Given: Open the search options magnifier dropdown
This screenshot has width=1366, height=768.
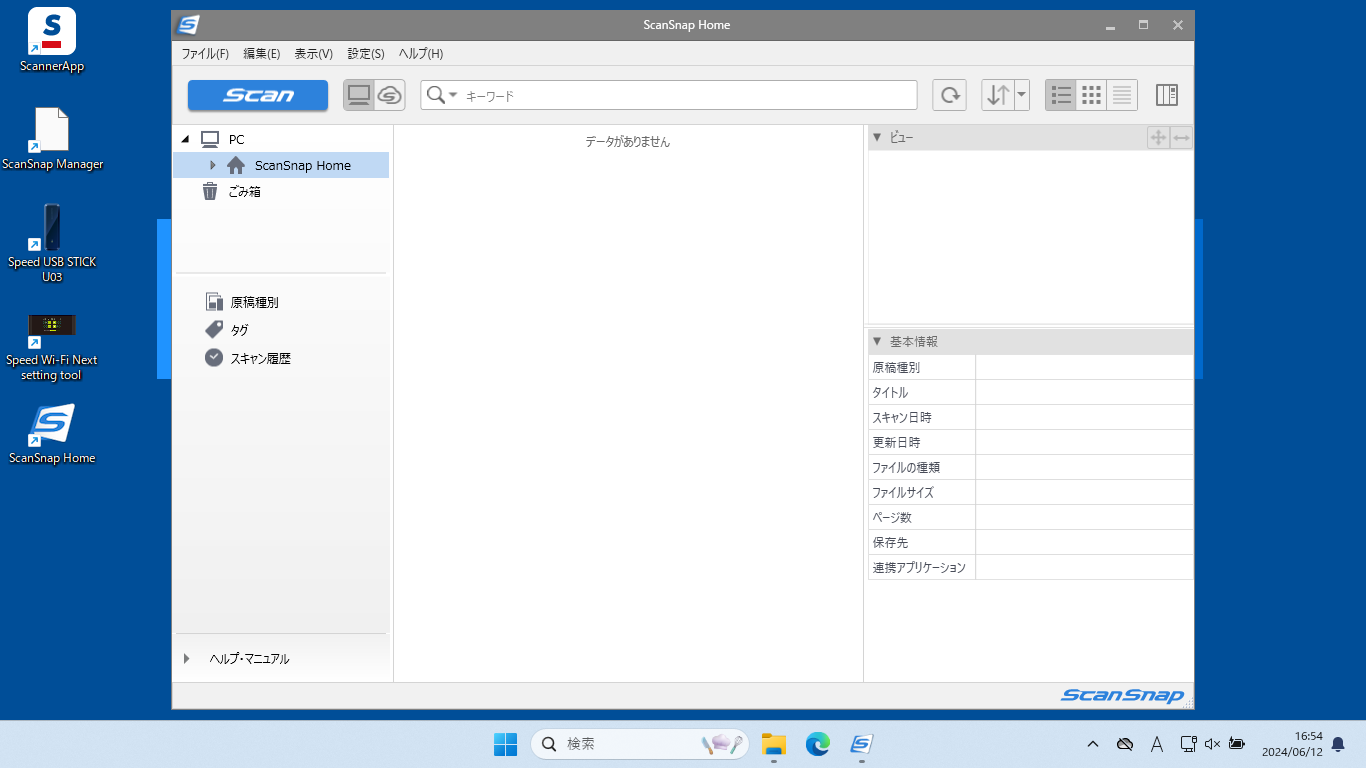Looking at the screenshot, I should 441,95.
